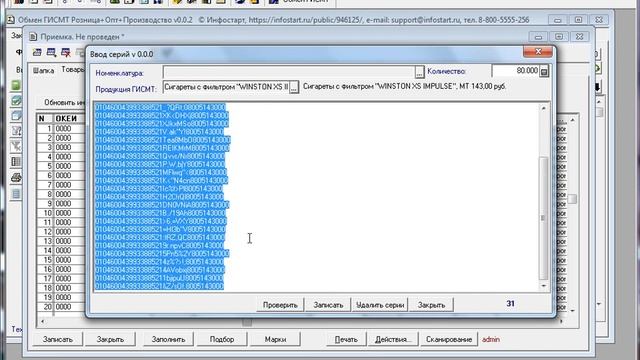Click the serial list scrollbar down arrow

click(x=543, y=286)
